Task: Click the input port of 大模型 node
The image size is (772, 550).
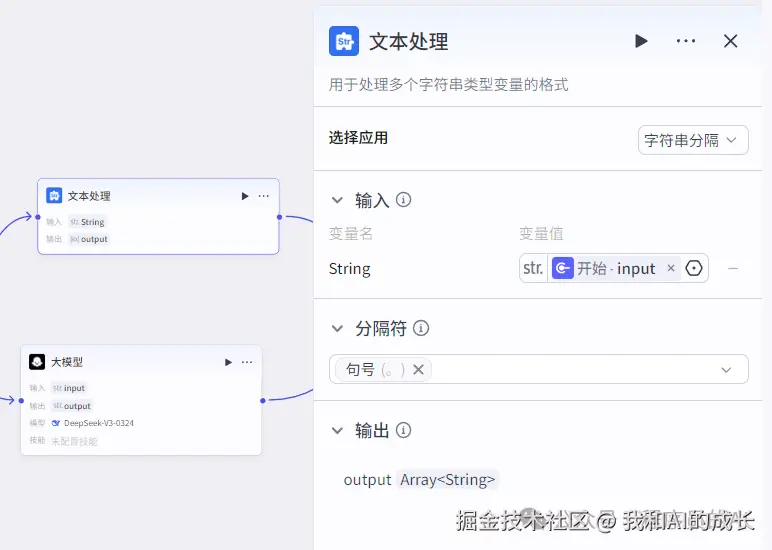Action: point(21,400)
